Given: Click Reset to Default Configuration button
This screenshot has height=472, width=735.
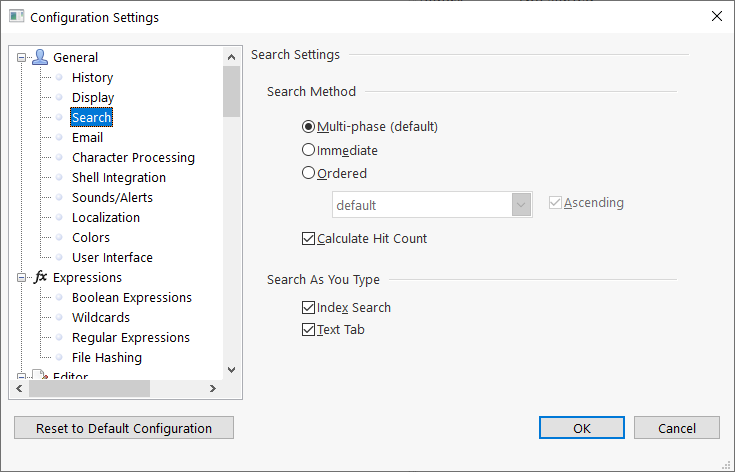Looking at the screenshot, I should tap(124, 428).
